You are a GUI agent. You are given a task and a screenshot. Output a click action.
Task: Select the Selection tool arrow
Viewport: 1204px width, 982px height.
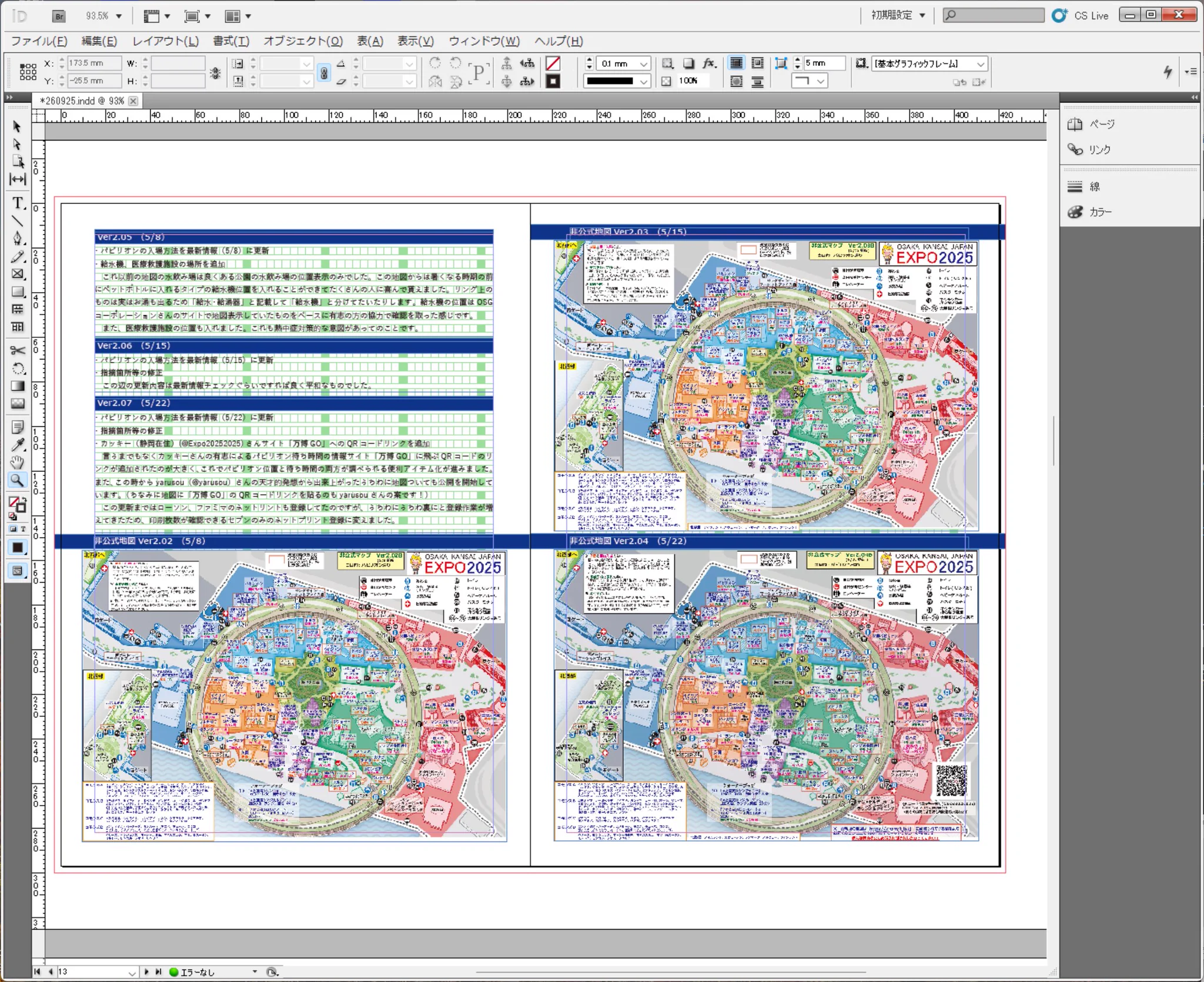[17, 126]
